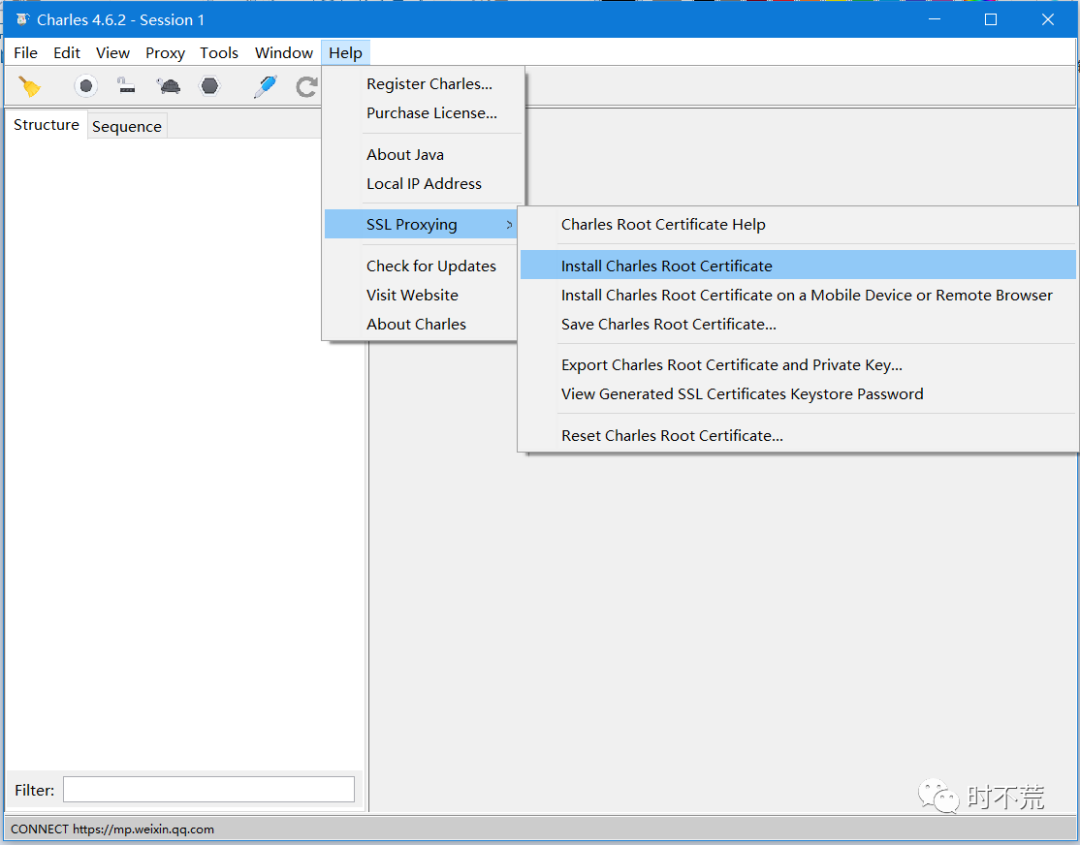Maximize the Charles window
The height and width of the screenshot is (845, 1080).
(x=990, y=19)
